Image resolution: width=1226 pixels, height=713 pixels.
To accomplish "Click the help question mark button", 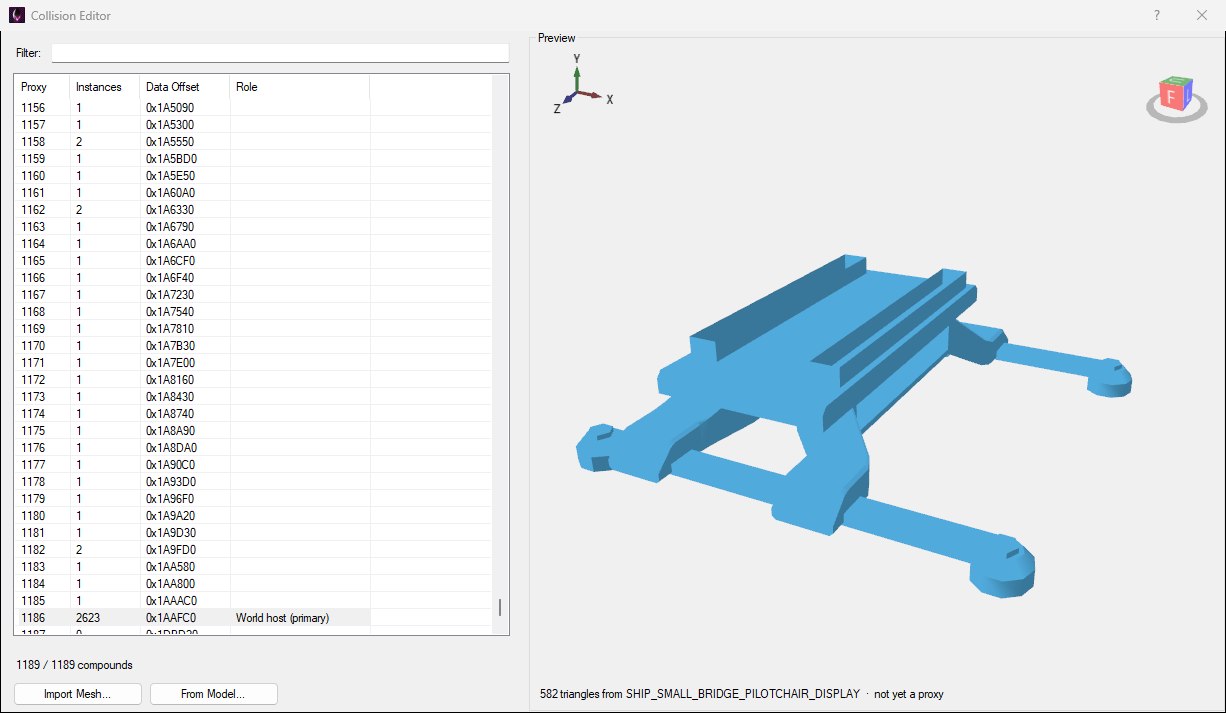I will (1156, 15).
